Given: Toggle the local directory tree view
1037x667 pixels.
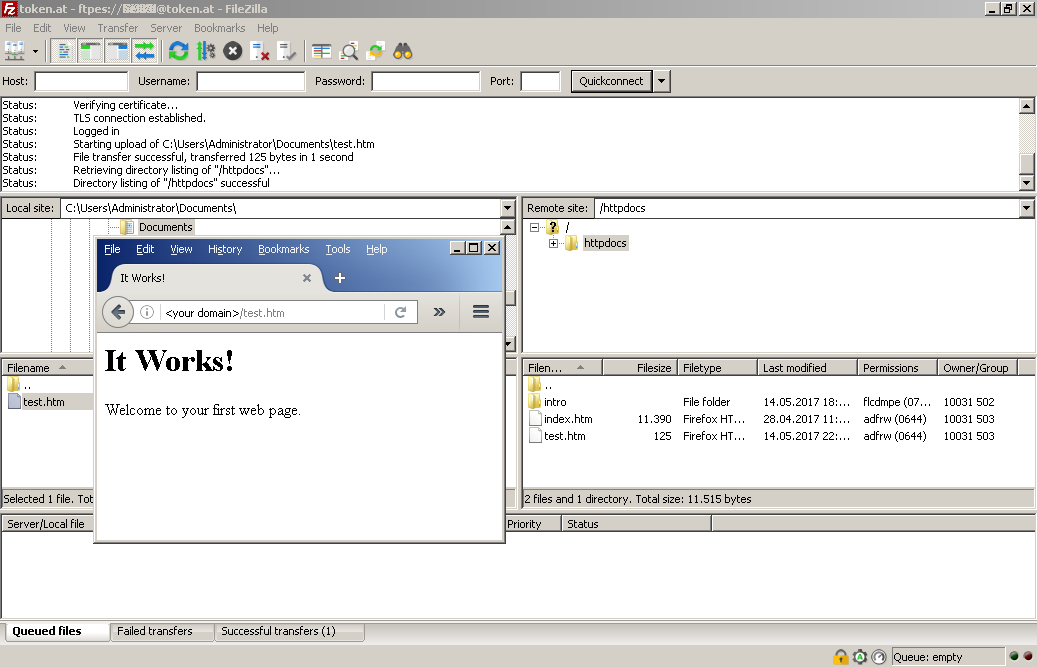Looking at the screenshot, I should tap(91, 50).
